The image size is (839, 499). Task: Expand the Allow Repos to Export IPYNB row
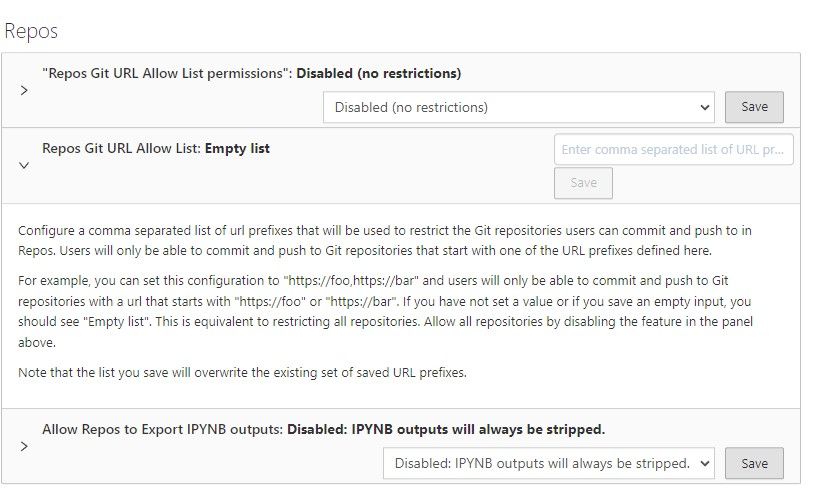click(x=24, y=446)
